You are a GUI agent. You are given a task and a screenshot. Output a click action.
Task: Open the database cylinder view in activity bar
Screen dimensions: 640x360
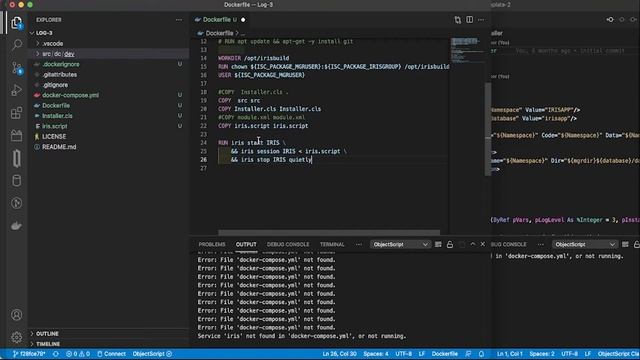coord(16,181)
